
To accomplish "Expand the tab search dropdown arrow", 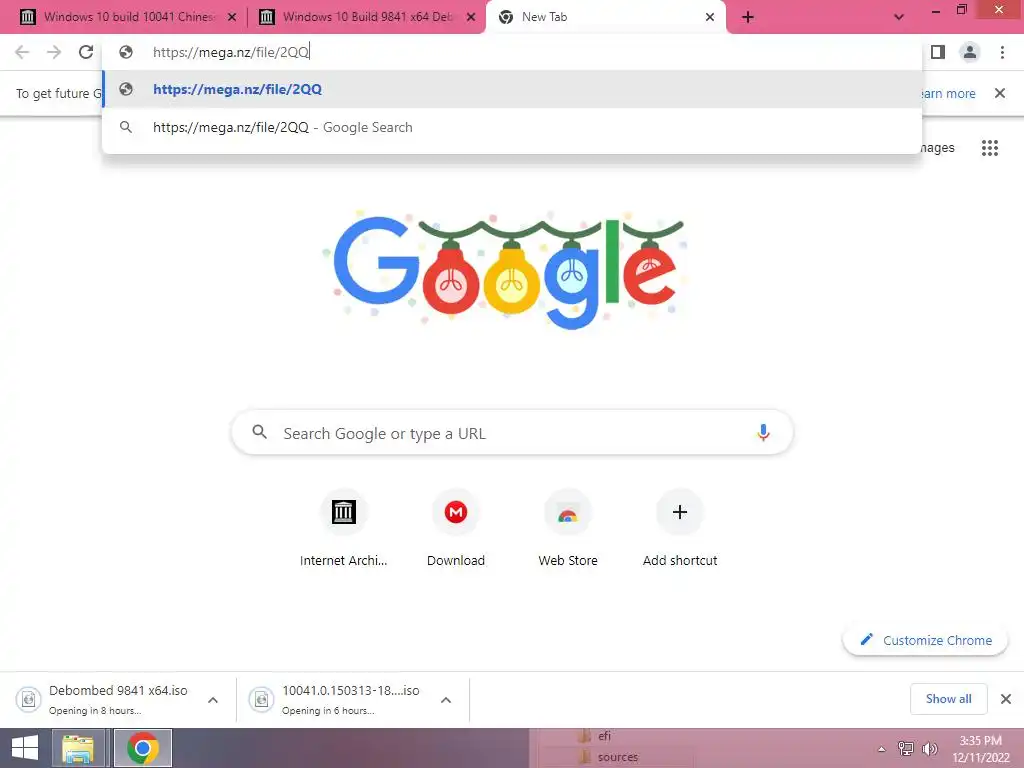I will (899, 17).
